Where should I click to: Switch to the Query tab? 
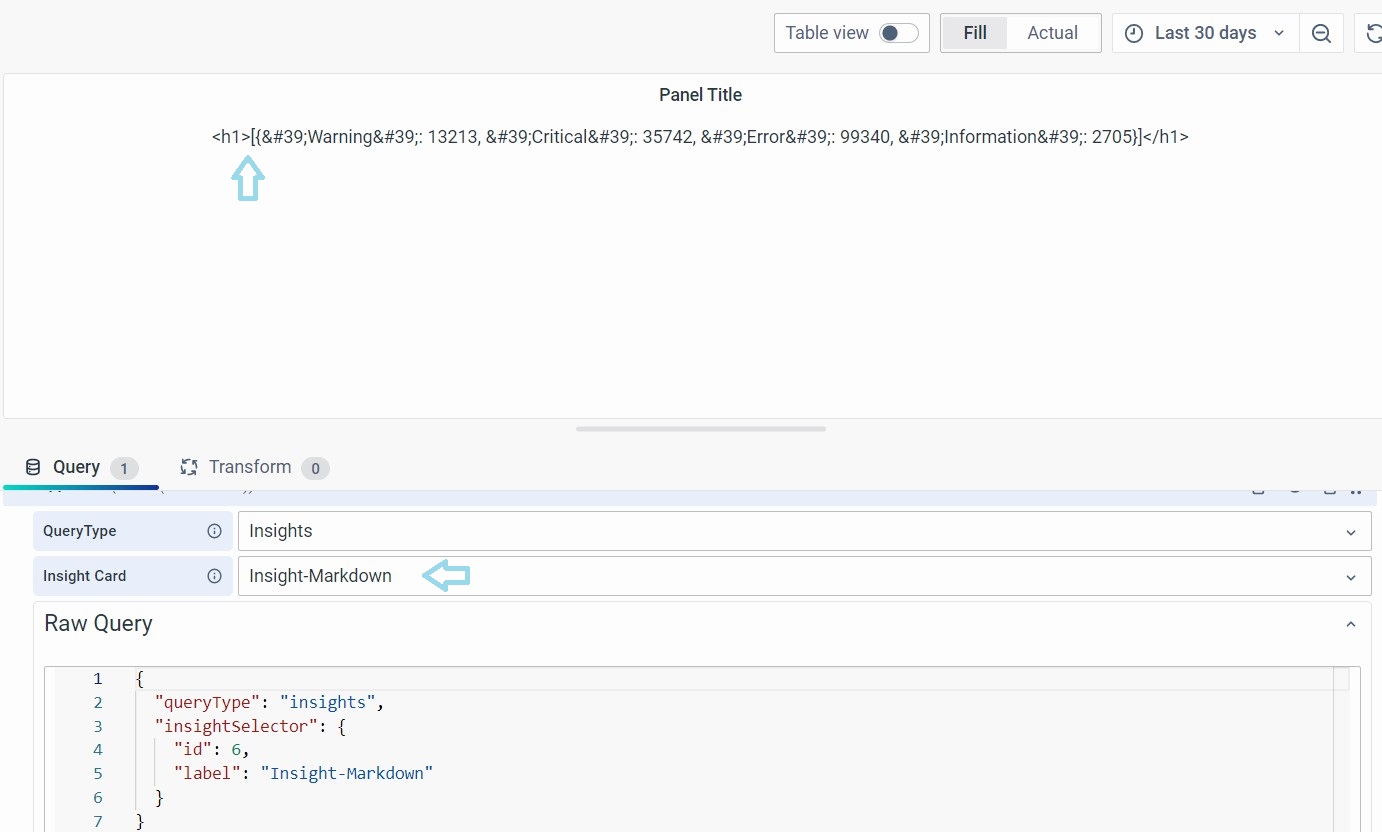(x=77, y=467)
